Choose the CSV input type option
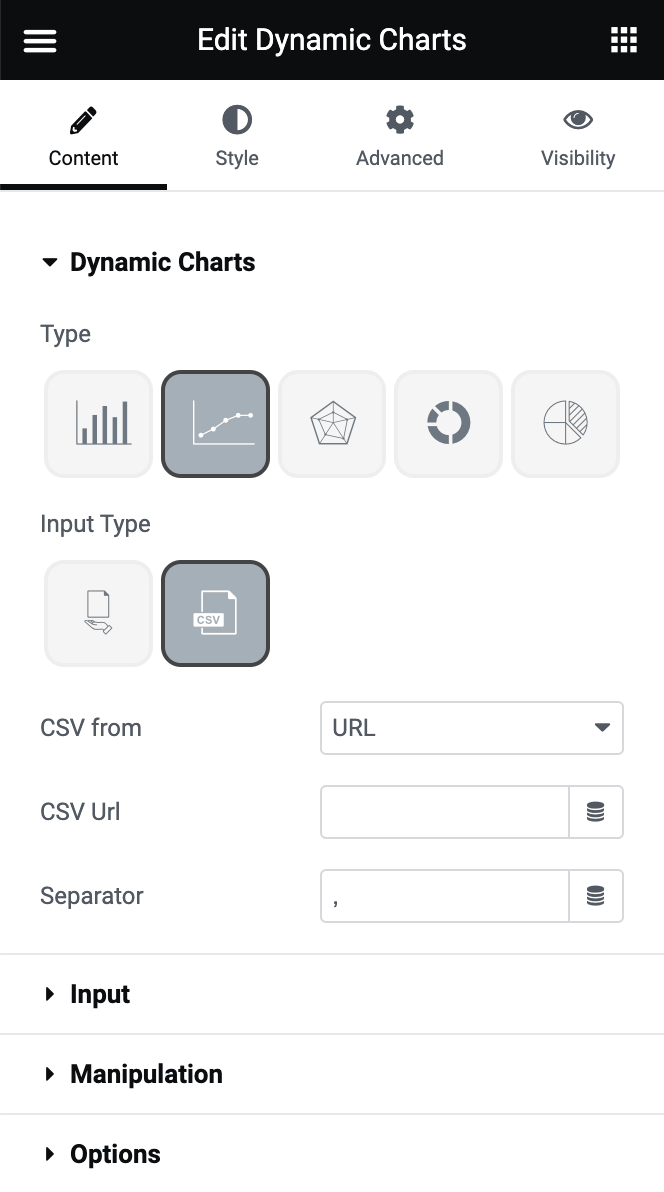Image resolution: width=664 pixels, height=1192 pixels. [x=215, y=614]
